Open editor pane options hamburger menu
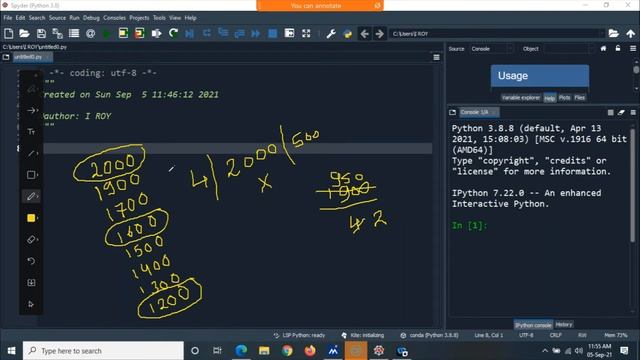 point(436,58)
